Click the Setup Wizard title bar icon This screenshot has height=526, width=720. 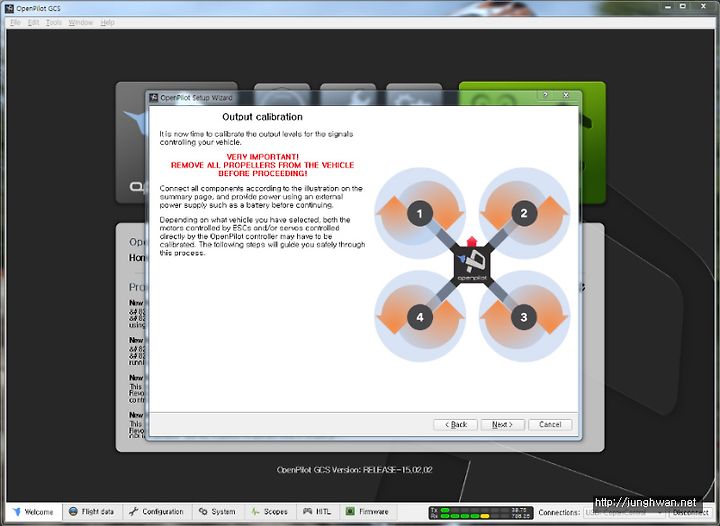[153, 97]
